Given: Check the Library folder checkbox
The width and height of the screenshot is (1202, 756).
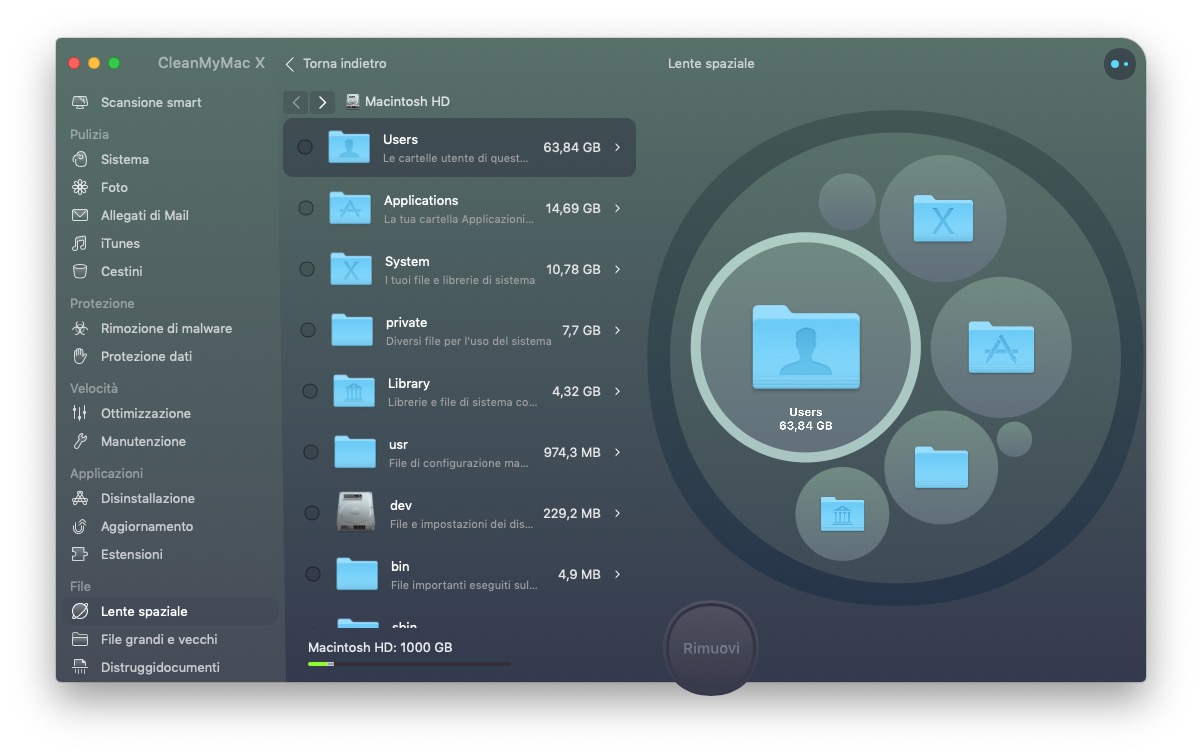Looking at the screenshot, I should click(x=310, y=392).
